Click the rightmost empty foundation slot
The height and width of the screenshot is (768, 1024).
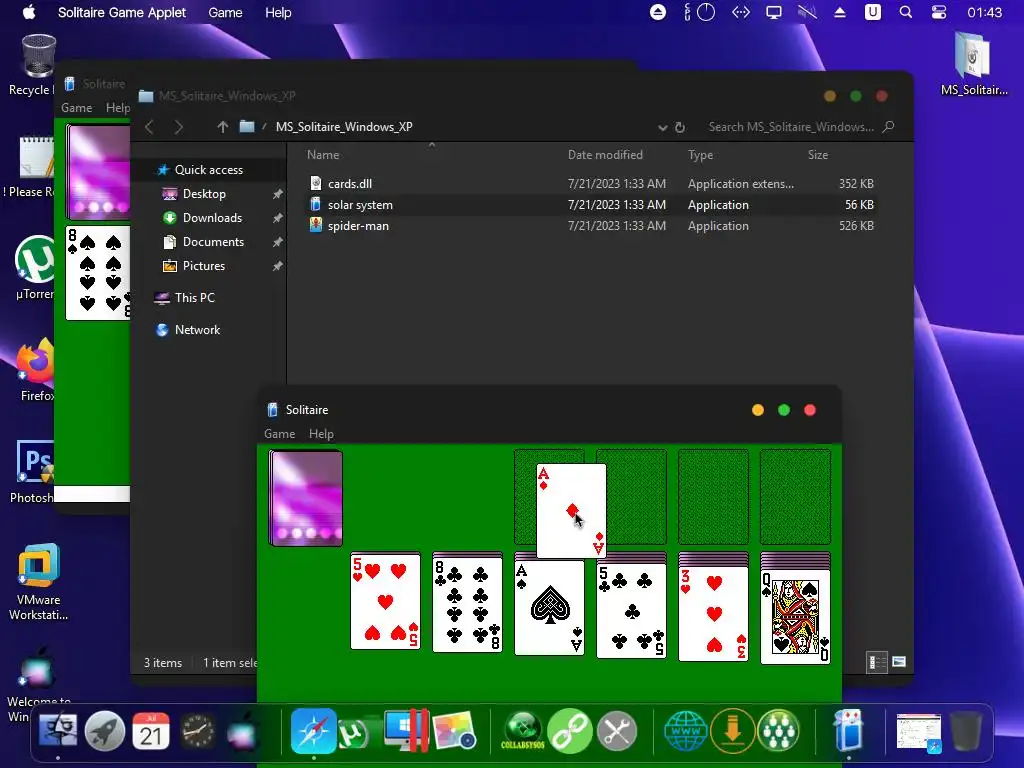[x=795, y=496]
